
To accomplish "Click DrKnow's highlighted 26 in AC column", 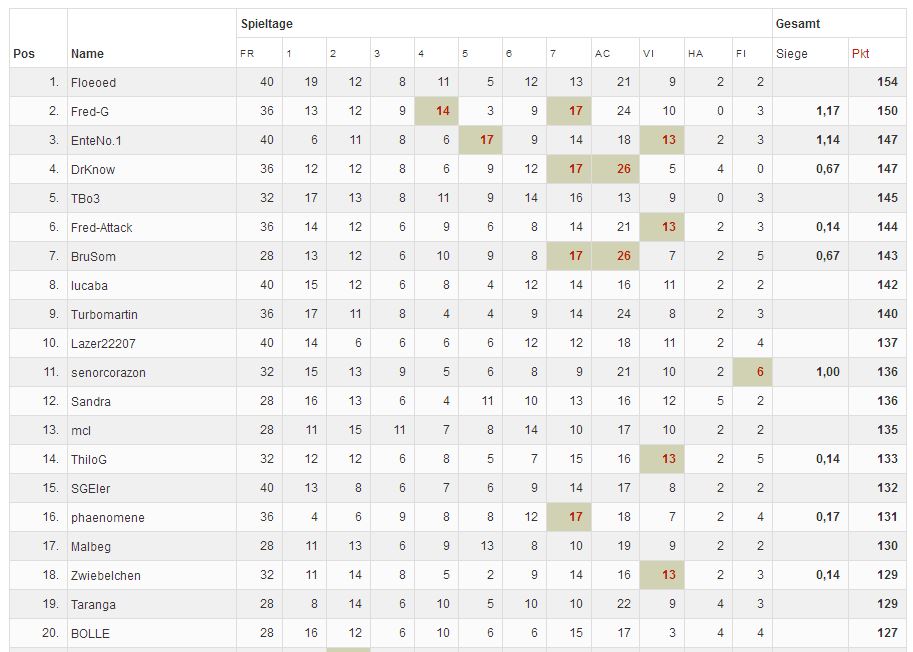I will click(x=624, y=169).
